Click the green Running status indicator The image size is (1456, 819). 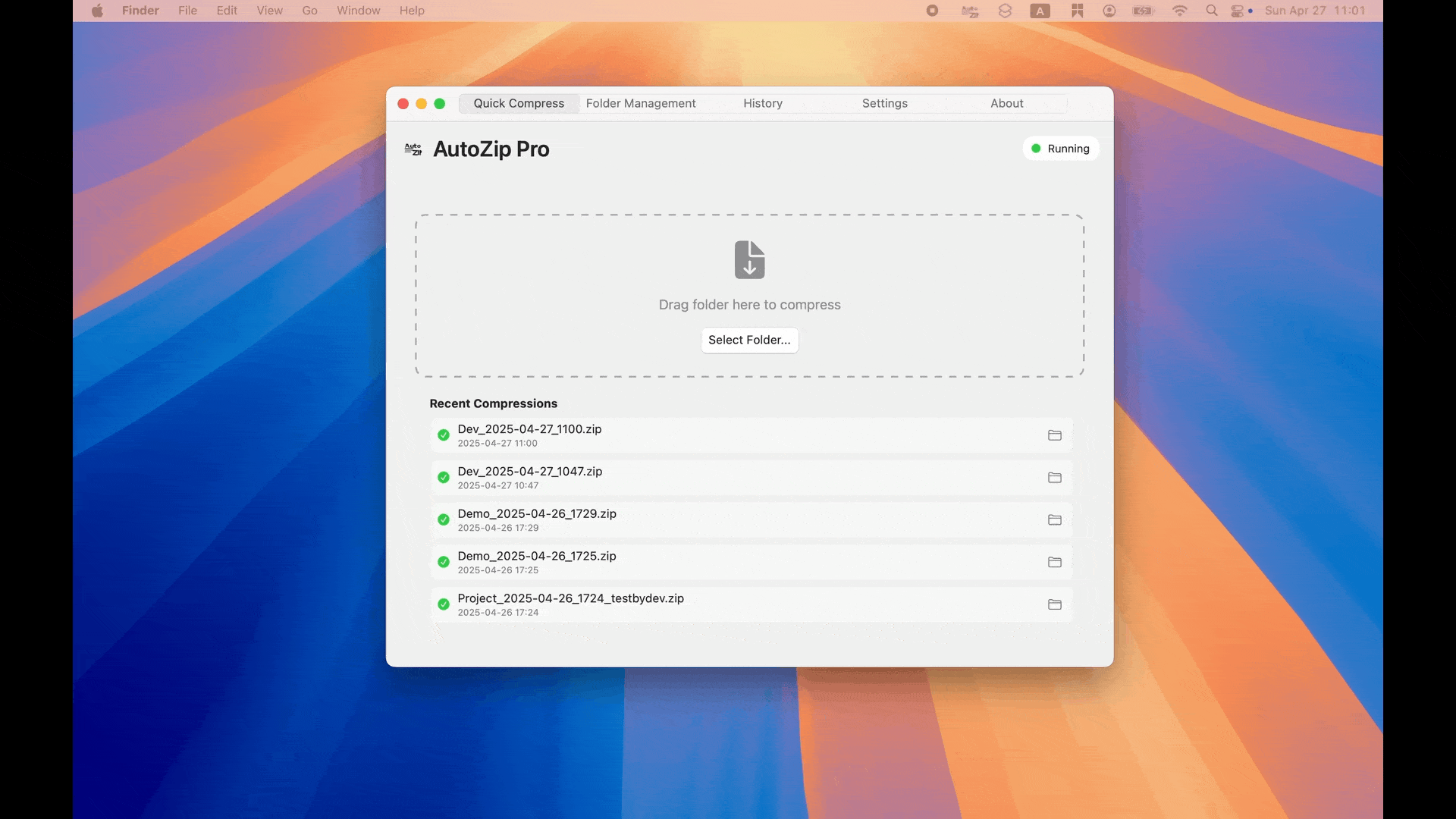click(1036, 149)
